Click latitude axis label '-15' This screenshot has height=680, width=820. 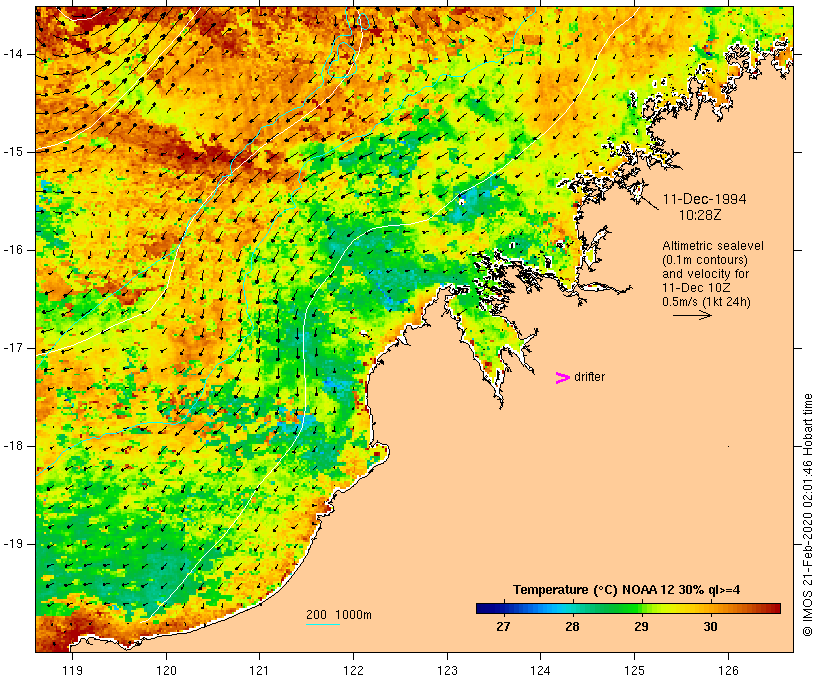tap(13, 152)
